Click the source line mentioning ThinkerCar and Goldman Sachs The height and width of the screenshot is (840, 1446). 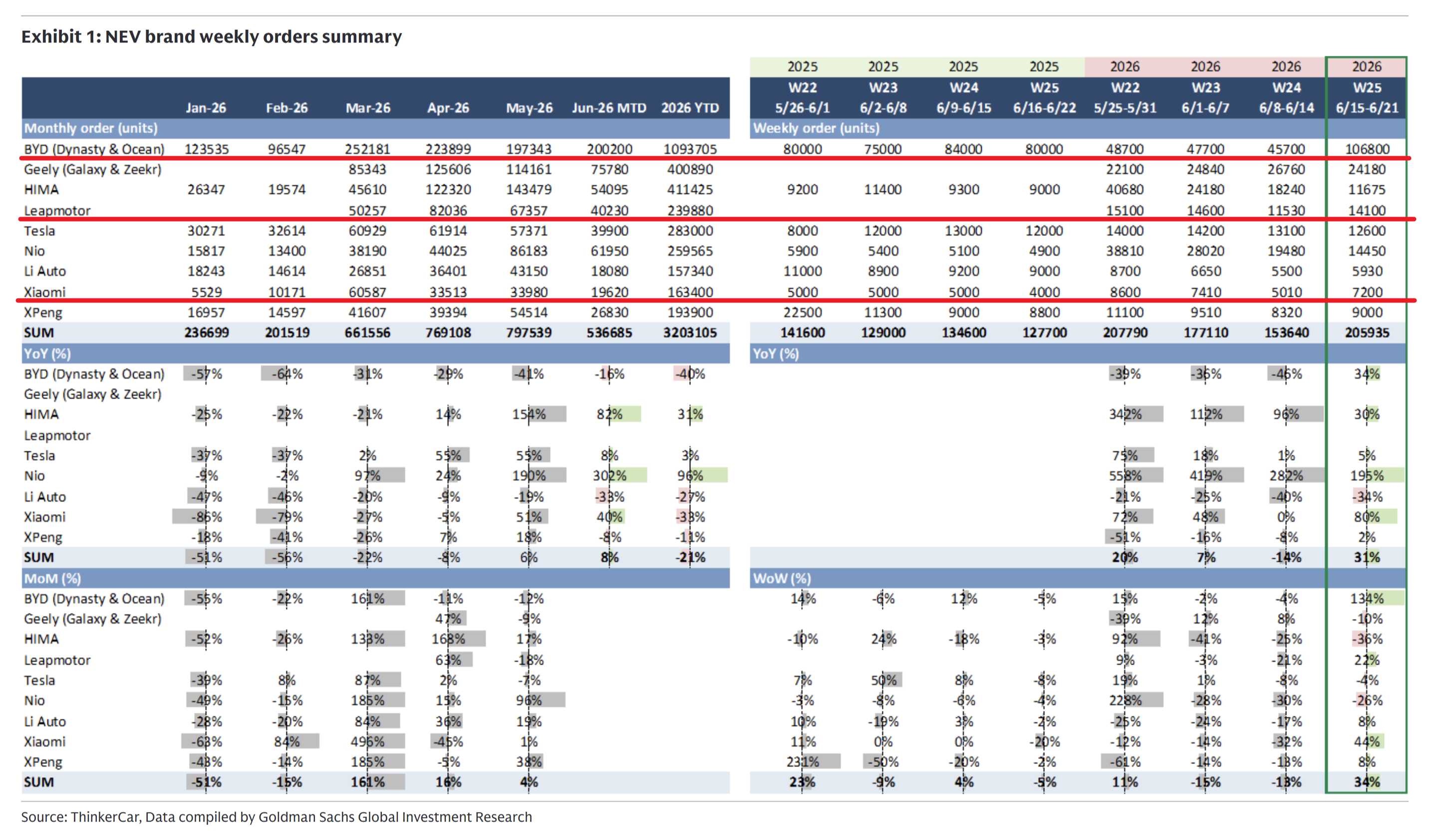click(x=277, y=817)
